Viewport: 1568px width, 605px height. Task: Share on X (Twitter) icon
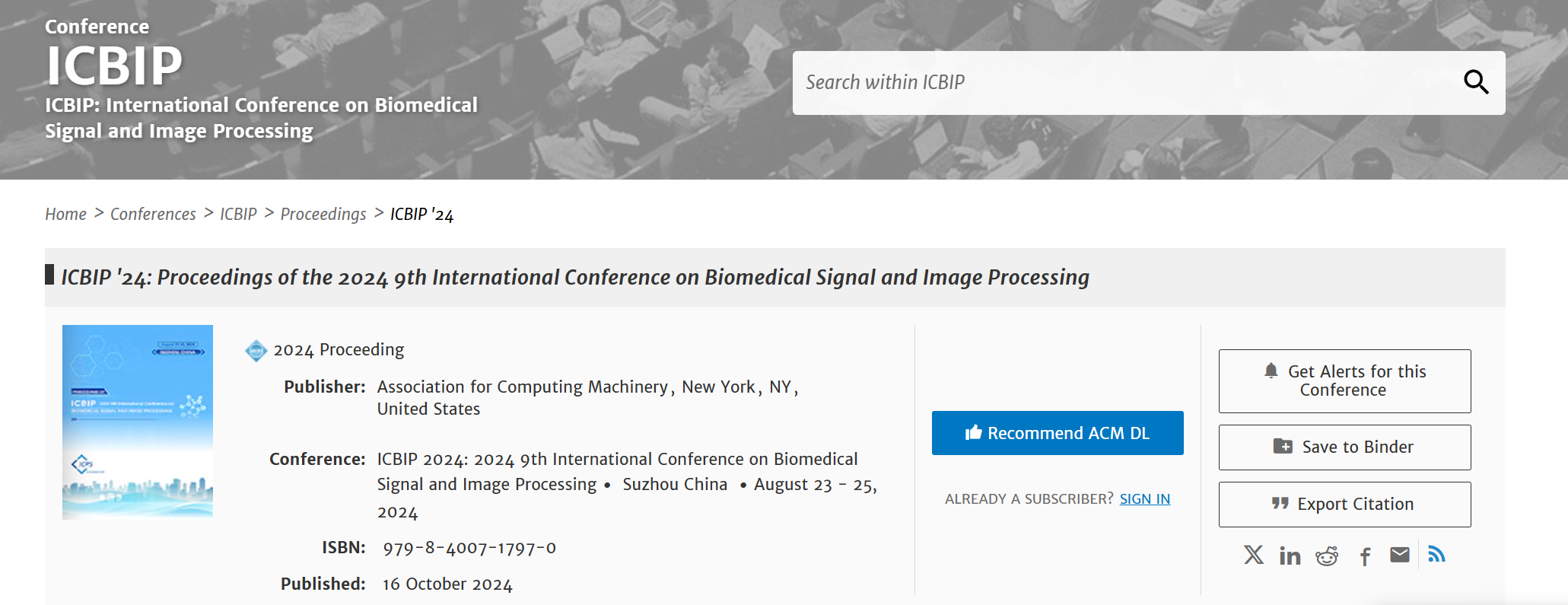pos(1254,555)
